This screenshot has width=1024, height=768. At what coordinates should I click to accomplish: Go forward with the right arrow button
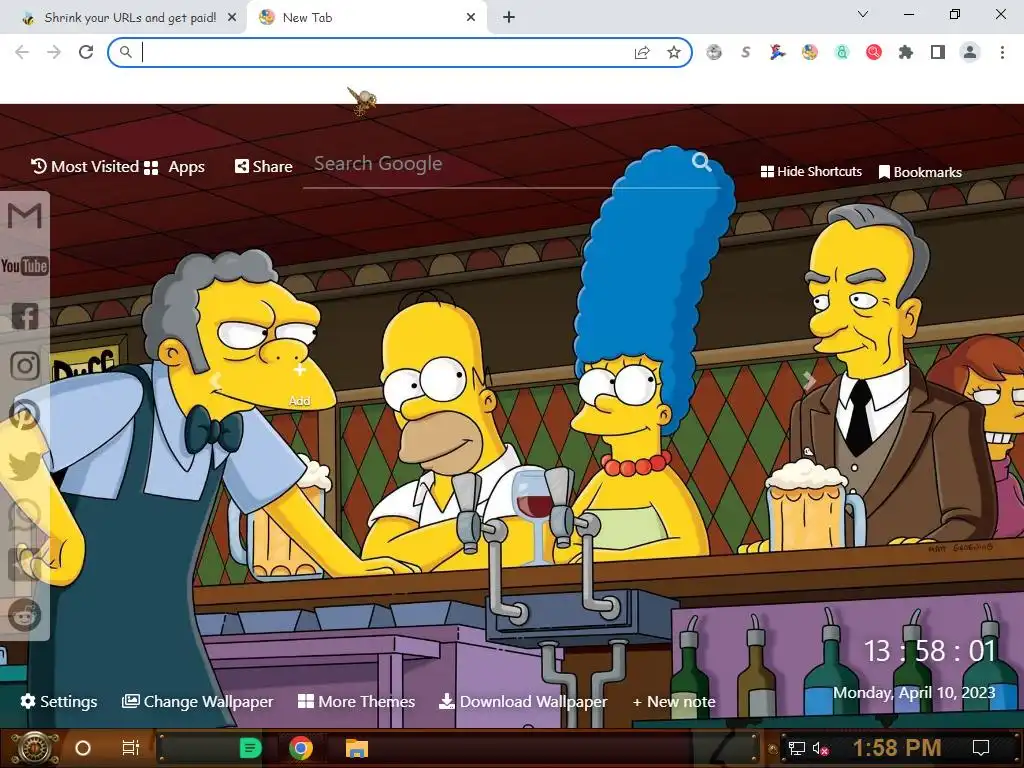[54, 52]
